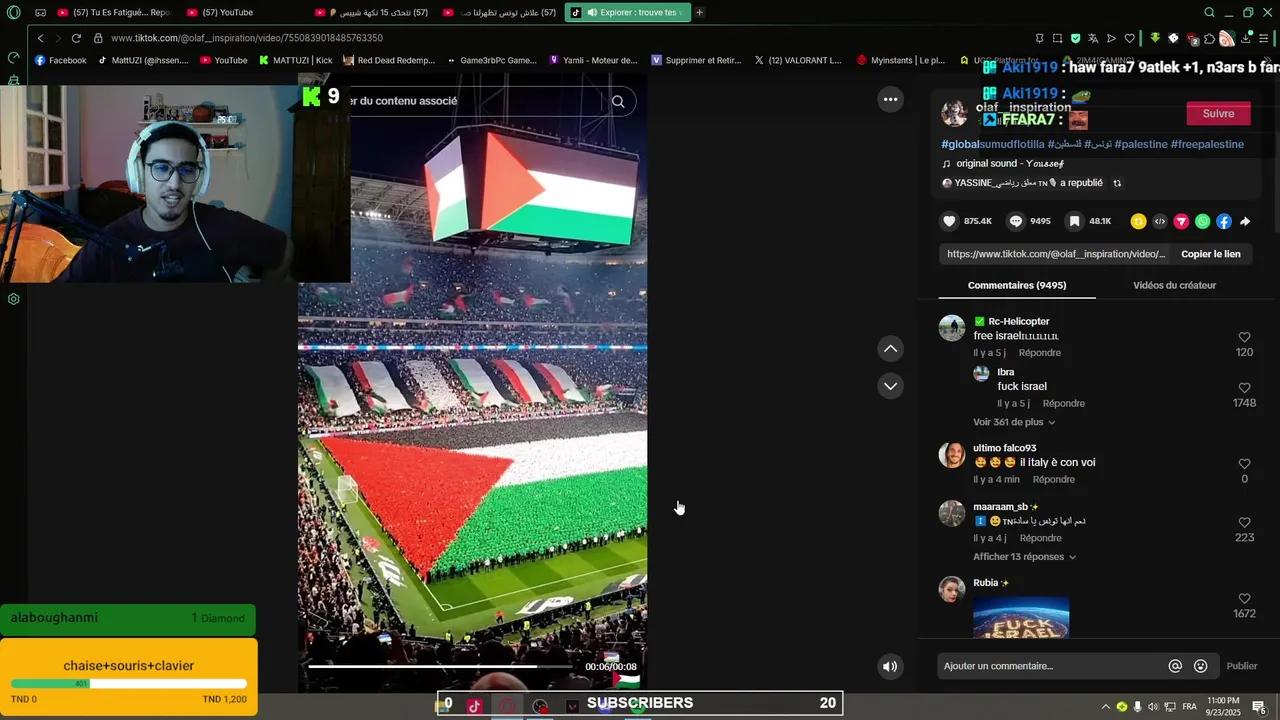Mute the video with speaker icon
The image size is (1280, 720).
(890, 667)
